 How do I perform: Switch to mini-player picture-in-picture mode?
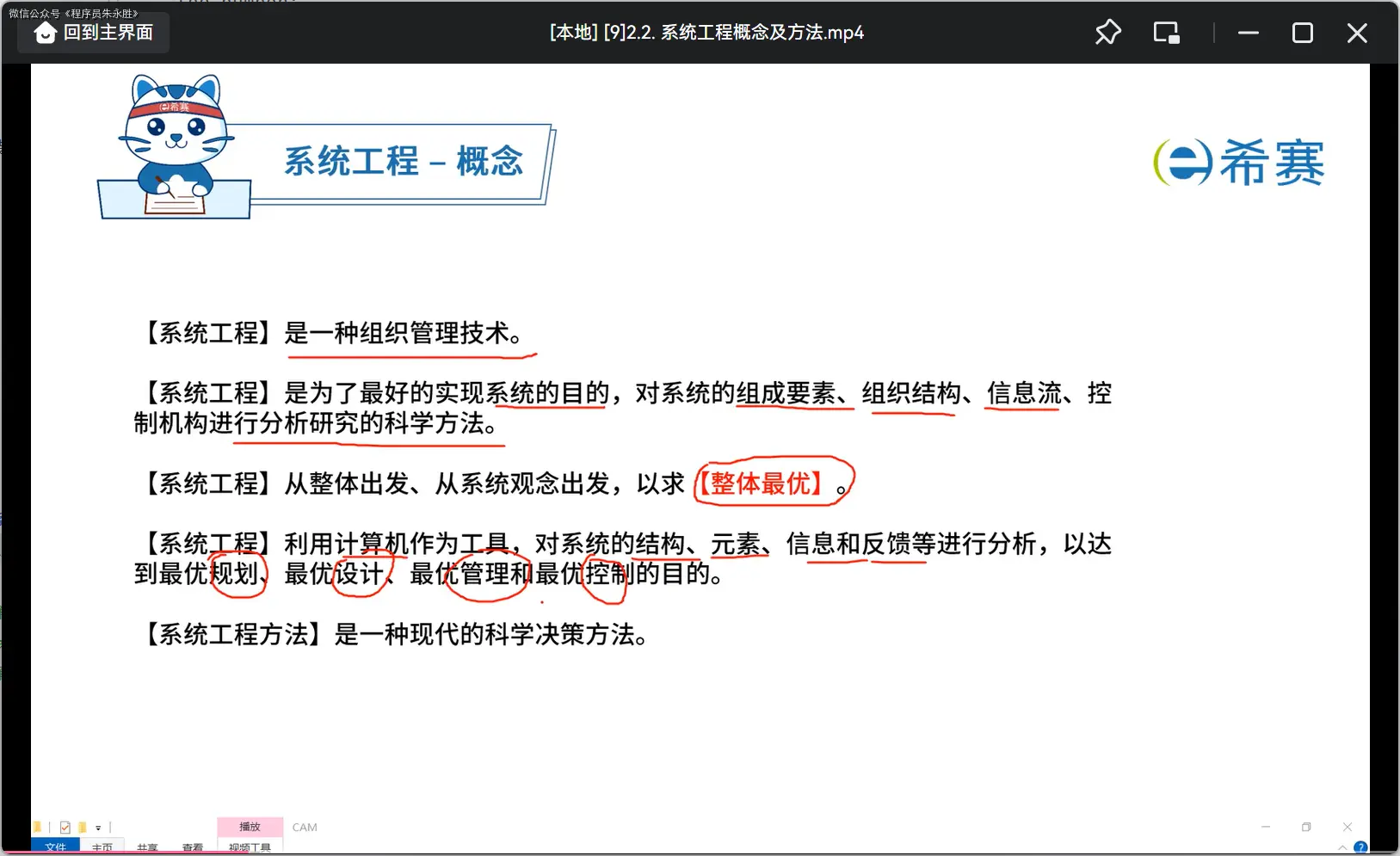coord(1166,33)
